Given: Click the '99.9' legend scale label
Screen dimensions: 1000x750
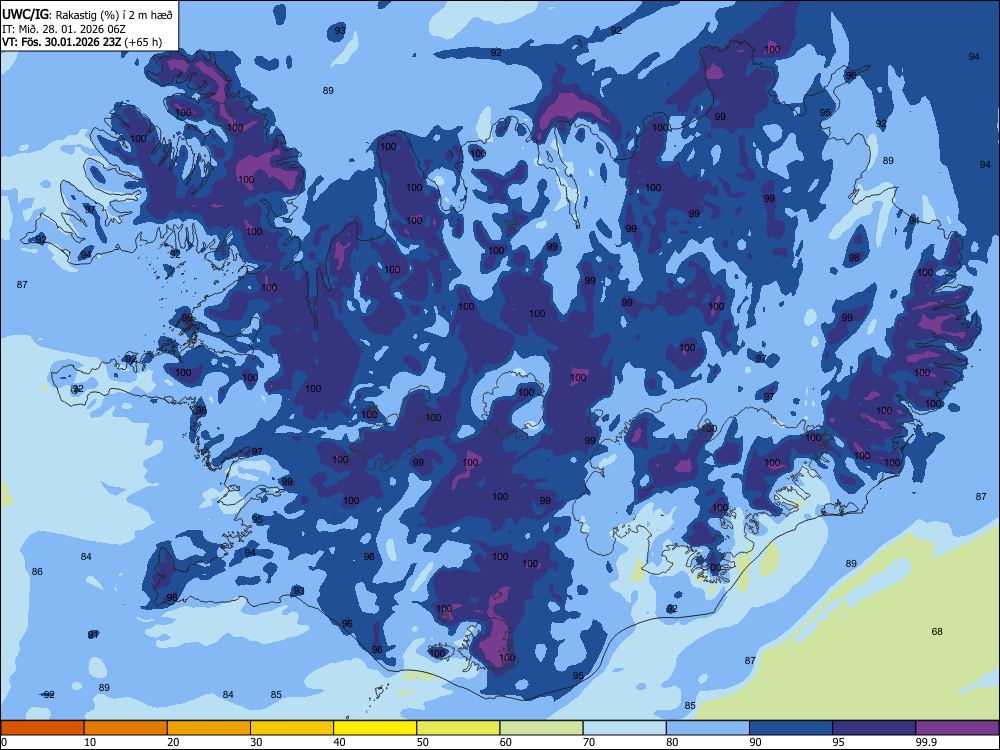Looking at the screenshot, I should 926,742.
